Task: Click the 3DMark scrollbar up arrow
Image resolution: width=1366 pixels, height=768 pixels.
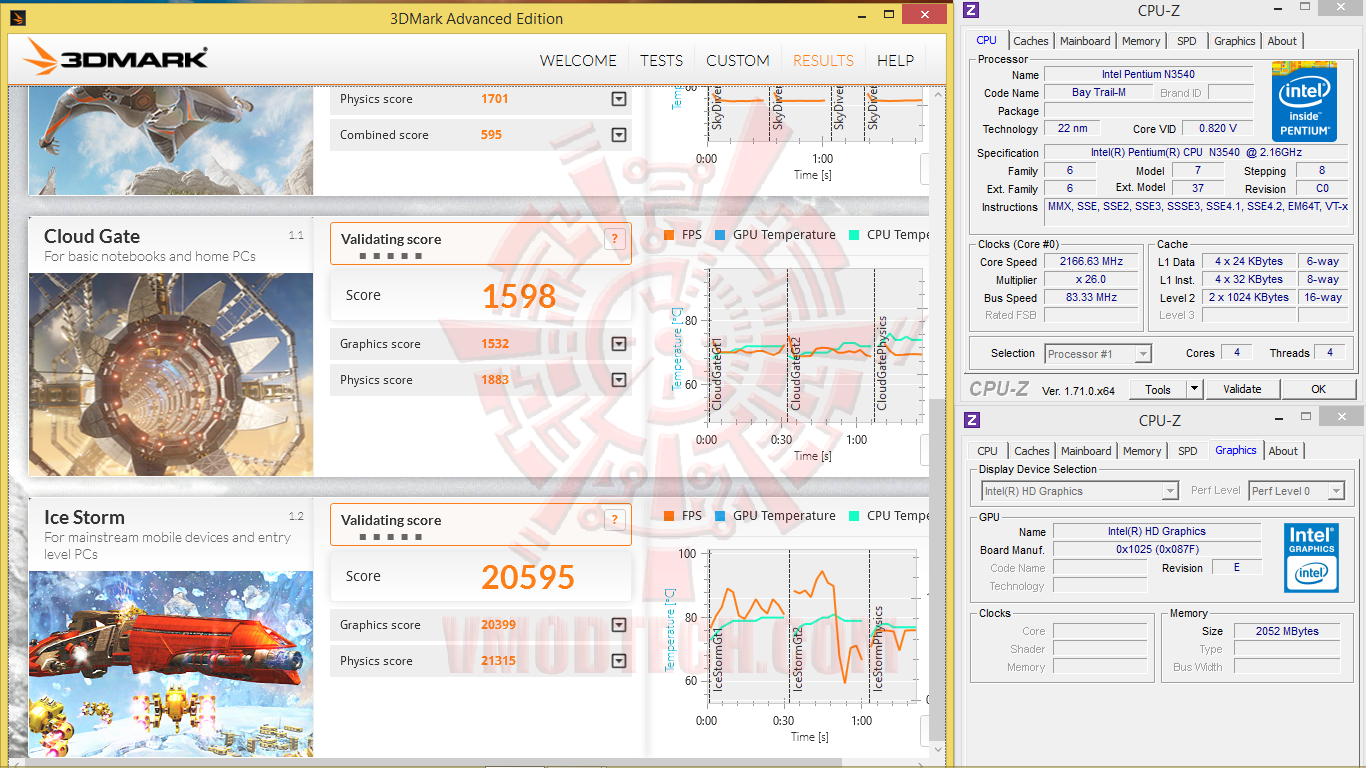Action: [936, 94]
